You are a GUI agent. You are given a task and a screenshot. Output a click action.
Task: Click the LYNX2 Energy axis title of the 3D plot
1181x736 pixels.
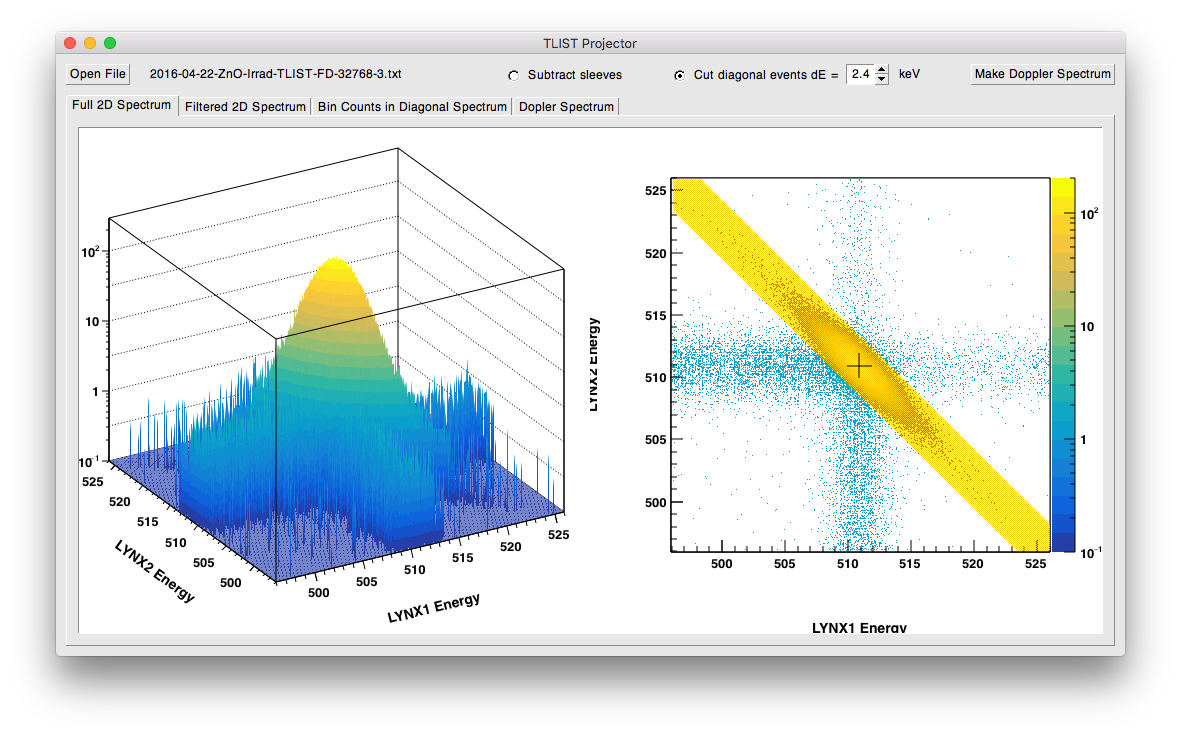(155, 571)
